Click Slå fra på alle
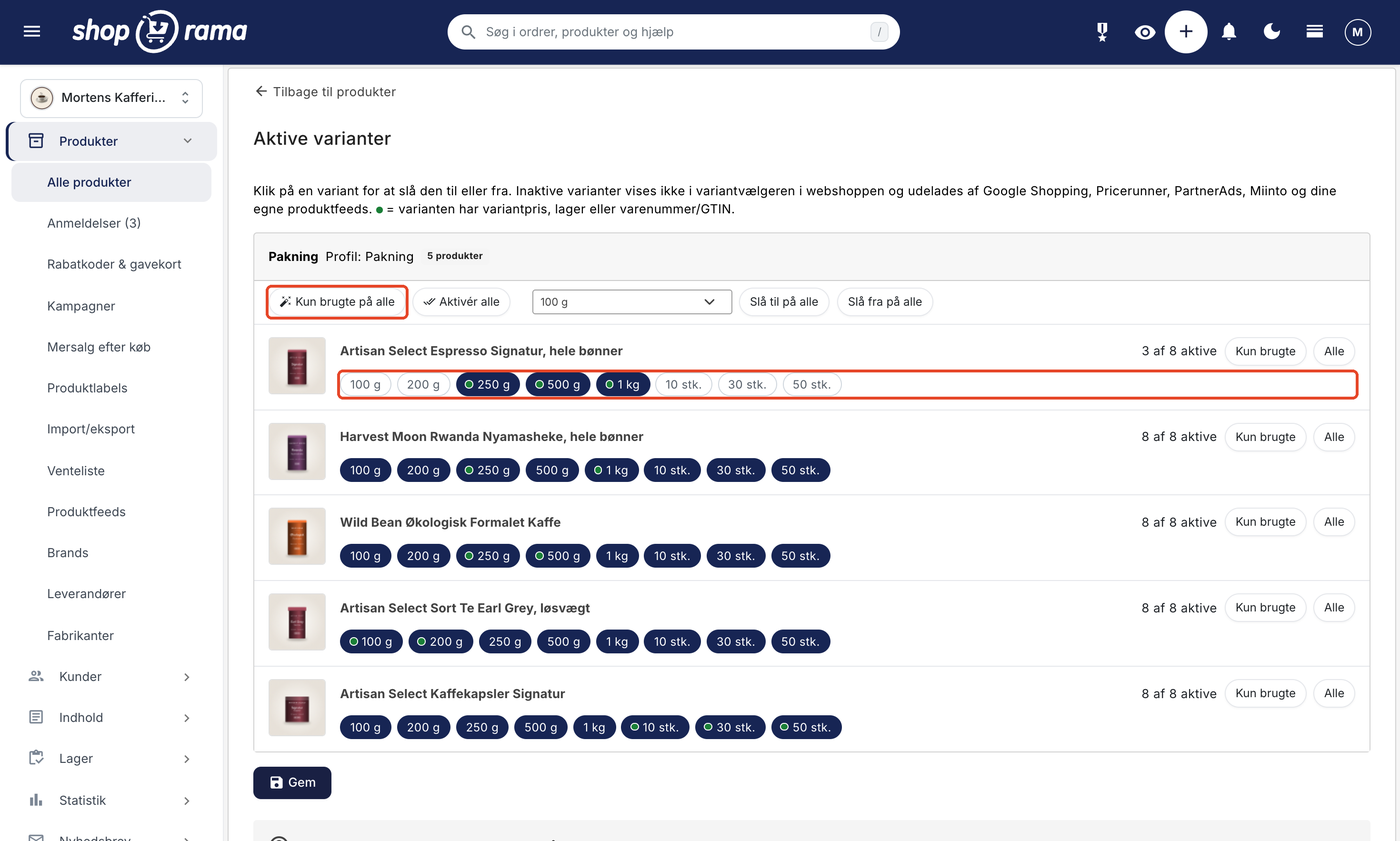The width and height of the screenshot is (1400, 841). pyautogui.click(x=885, y=302)
